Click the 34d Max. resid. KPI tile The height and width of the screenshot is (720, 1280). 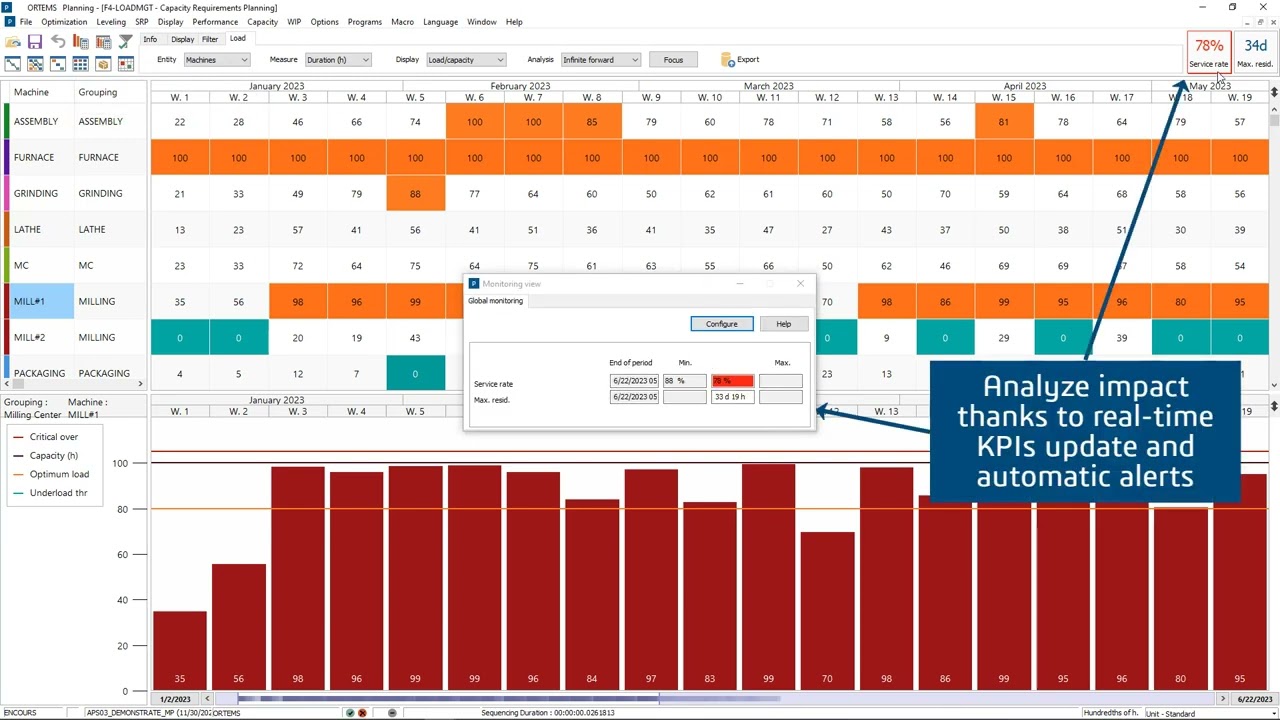(1255, 52)
